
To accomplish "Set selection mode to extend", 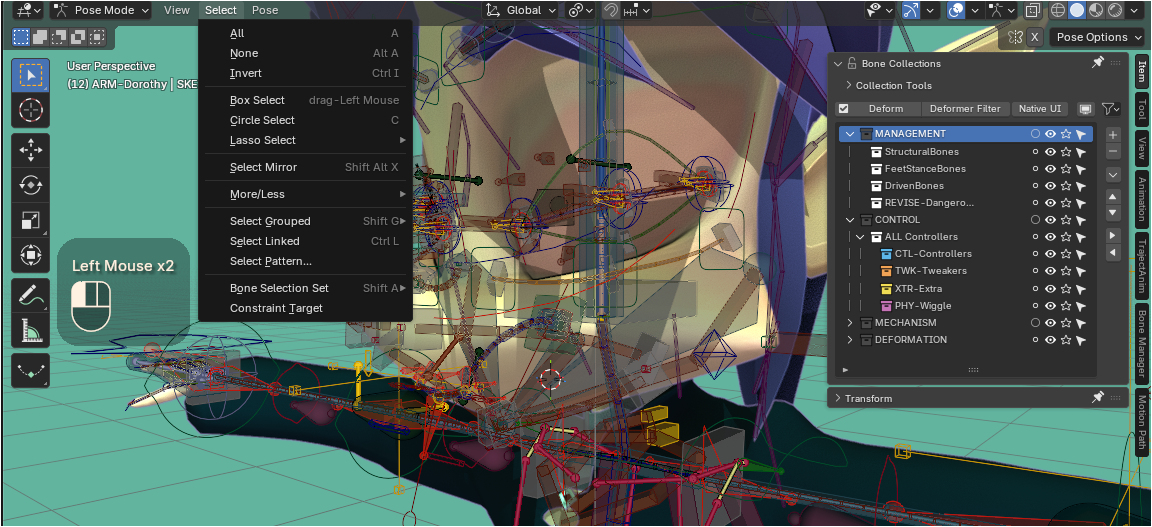I will 40,37.
